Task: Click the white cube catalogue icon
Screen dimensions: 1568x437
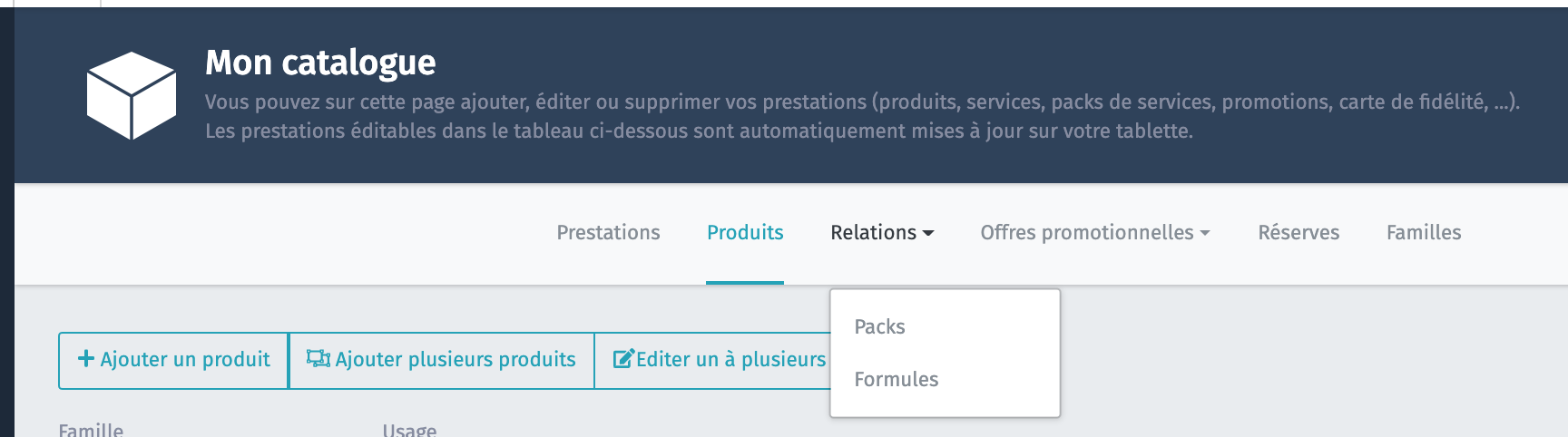Action: pos(132,95)
